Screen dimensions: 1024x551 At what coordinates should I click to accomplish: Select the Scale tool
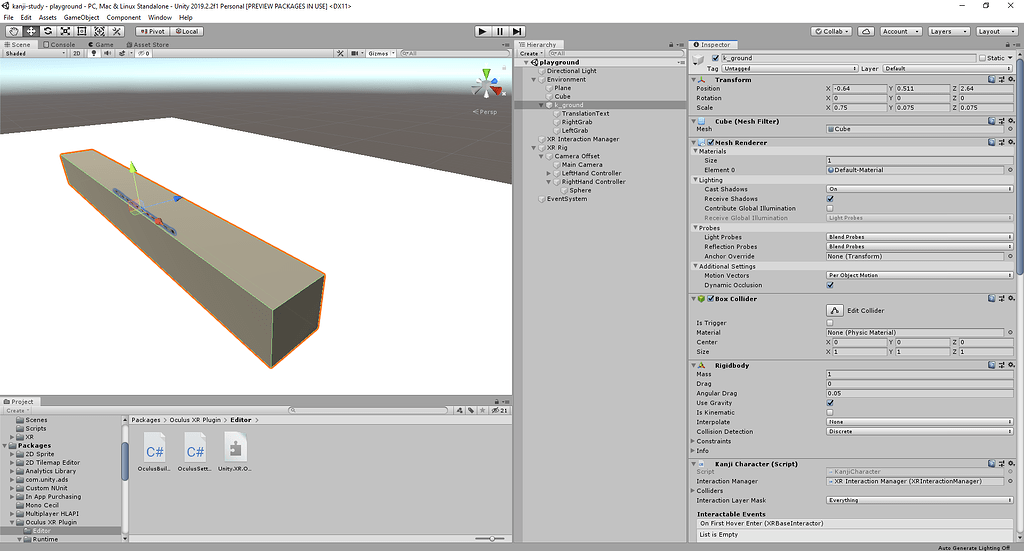tap(64, 31)
